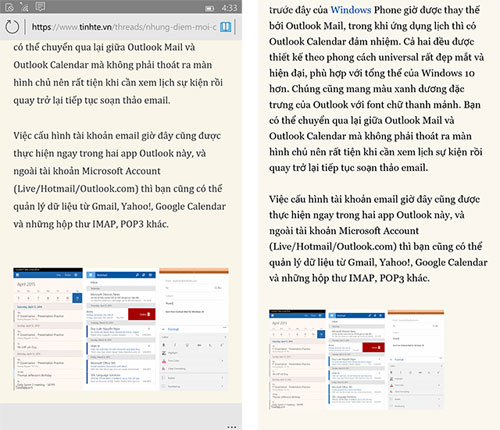Viewport: 500px width, 430px height.
Task: Open Outlook screenshots image in reading view
Action: click(x=356, y=359)
